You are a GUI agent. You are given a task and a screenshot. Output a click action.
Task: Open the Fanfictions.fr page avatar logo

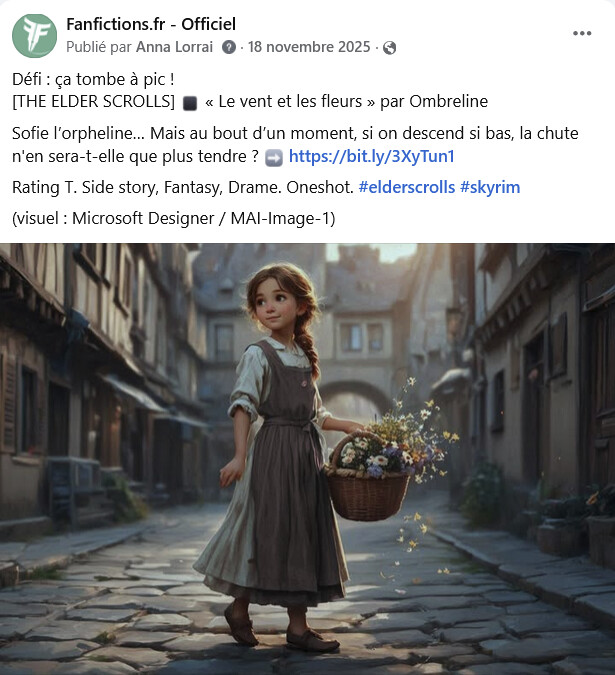pyautogui.click(x=34, y=36)
